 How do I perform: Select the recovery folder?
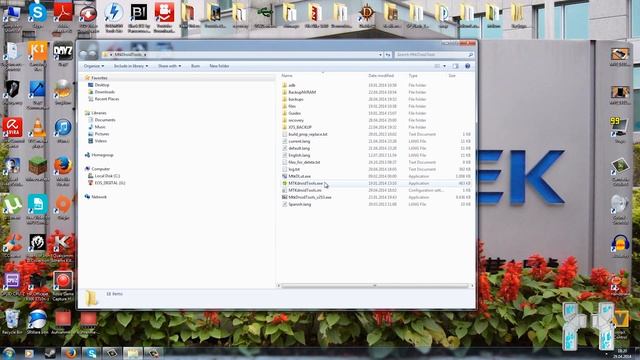click(296, 120)
